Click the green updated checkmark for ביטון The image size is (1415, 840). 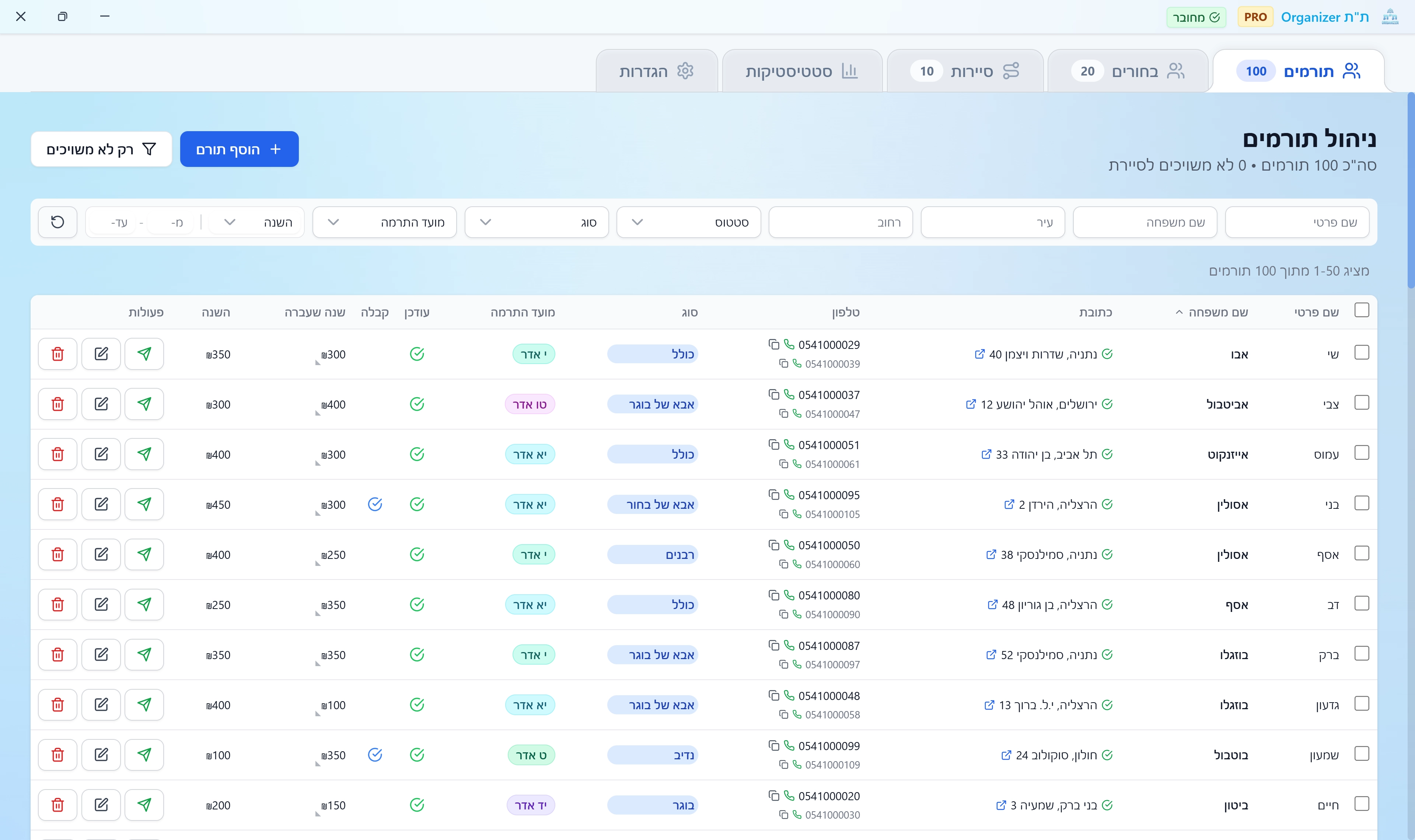click(416, 805)
